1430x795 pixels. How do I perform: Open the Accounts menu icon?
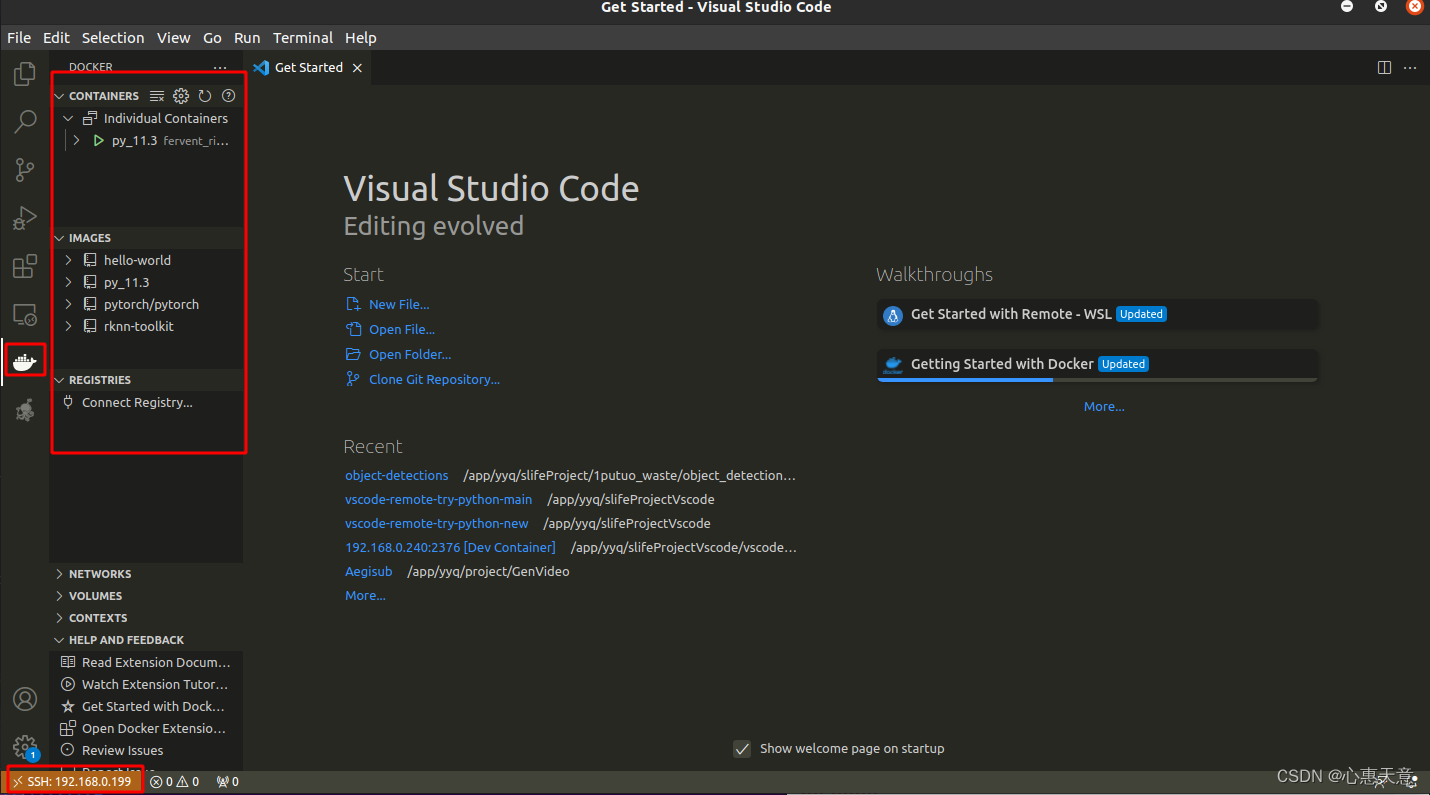[x=24, y=699]
